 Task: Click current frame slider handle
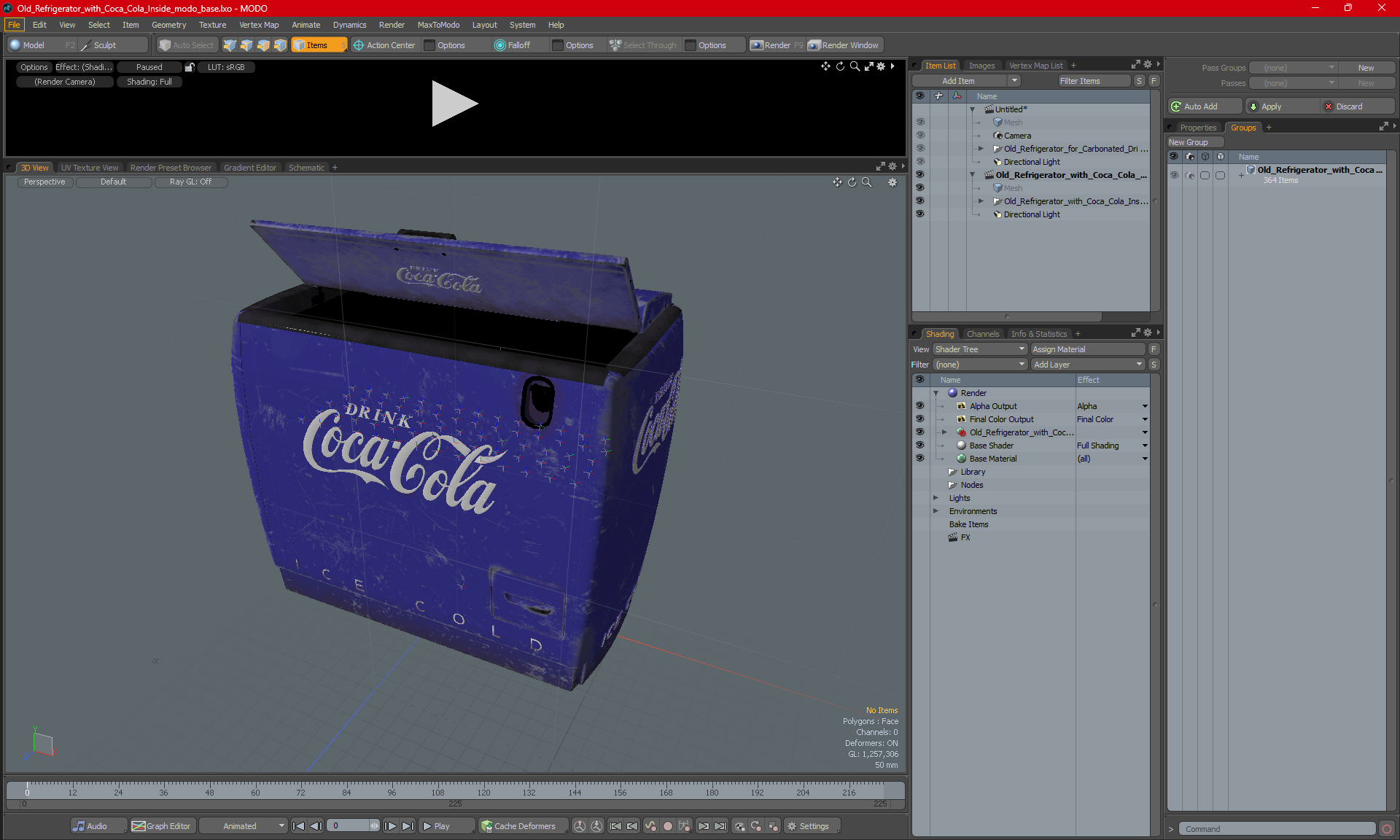click(x=27, y=790)
